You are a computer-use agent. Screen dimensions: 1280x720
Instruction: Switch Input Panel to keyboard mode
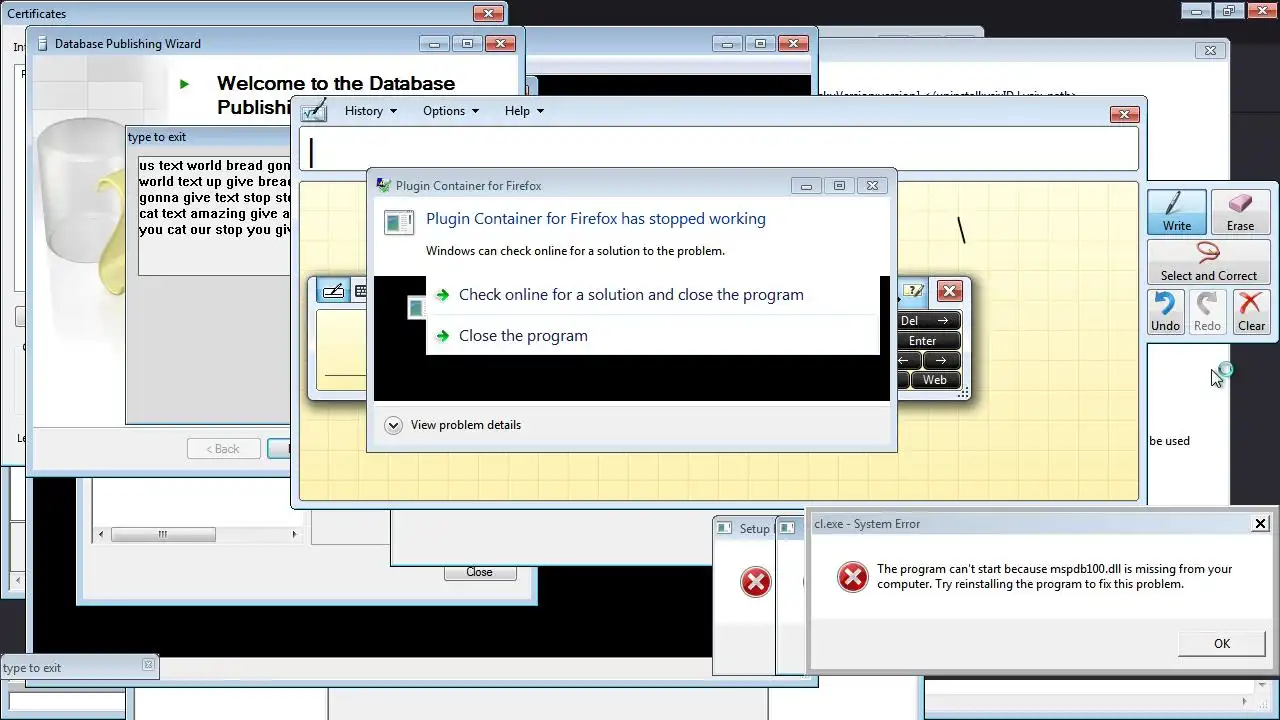tap(360, 291)
